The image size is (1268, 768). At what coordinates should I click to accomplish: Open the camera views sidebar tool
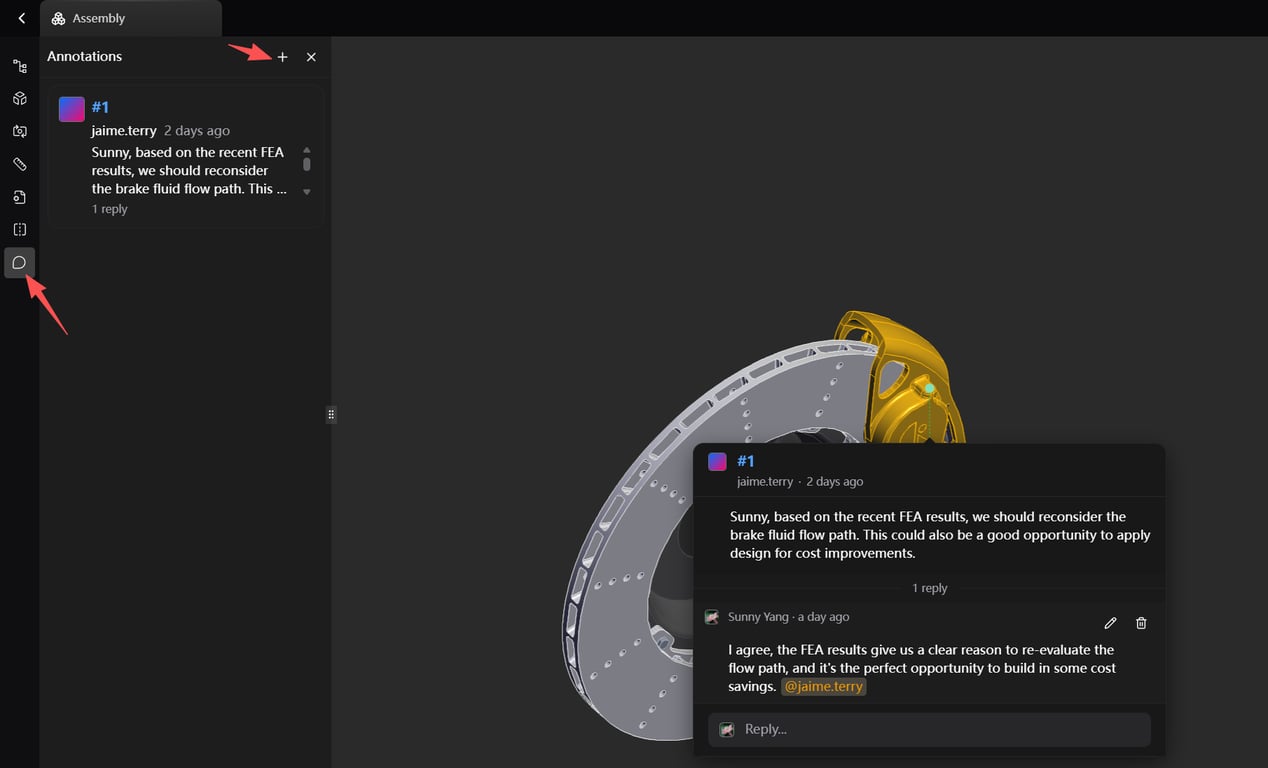[19, 131]
